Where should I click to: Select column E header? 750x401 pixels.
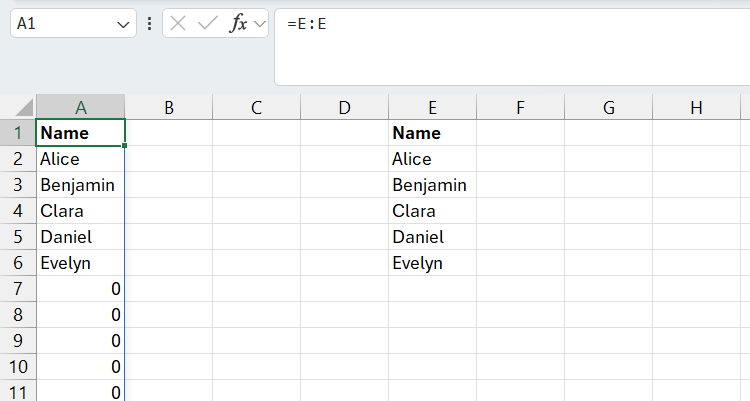pos(432,107)
